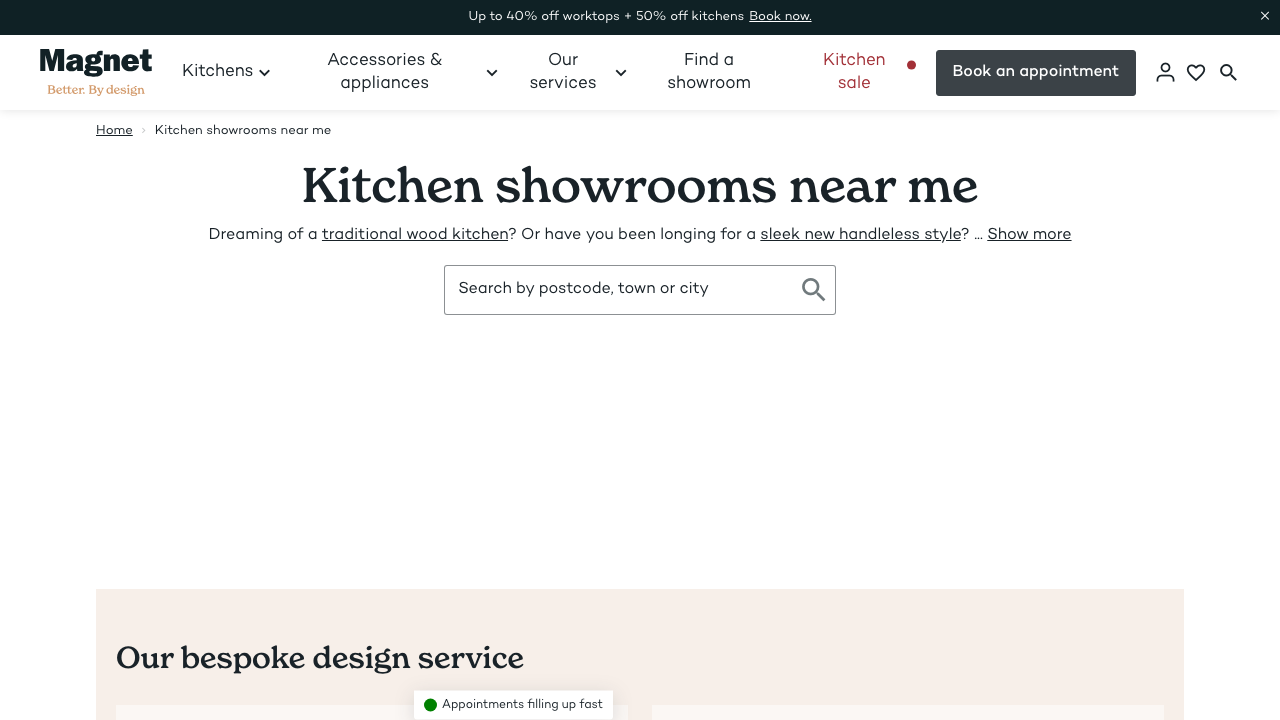Open Find a showroom menu item

coord(708,72)
